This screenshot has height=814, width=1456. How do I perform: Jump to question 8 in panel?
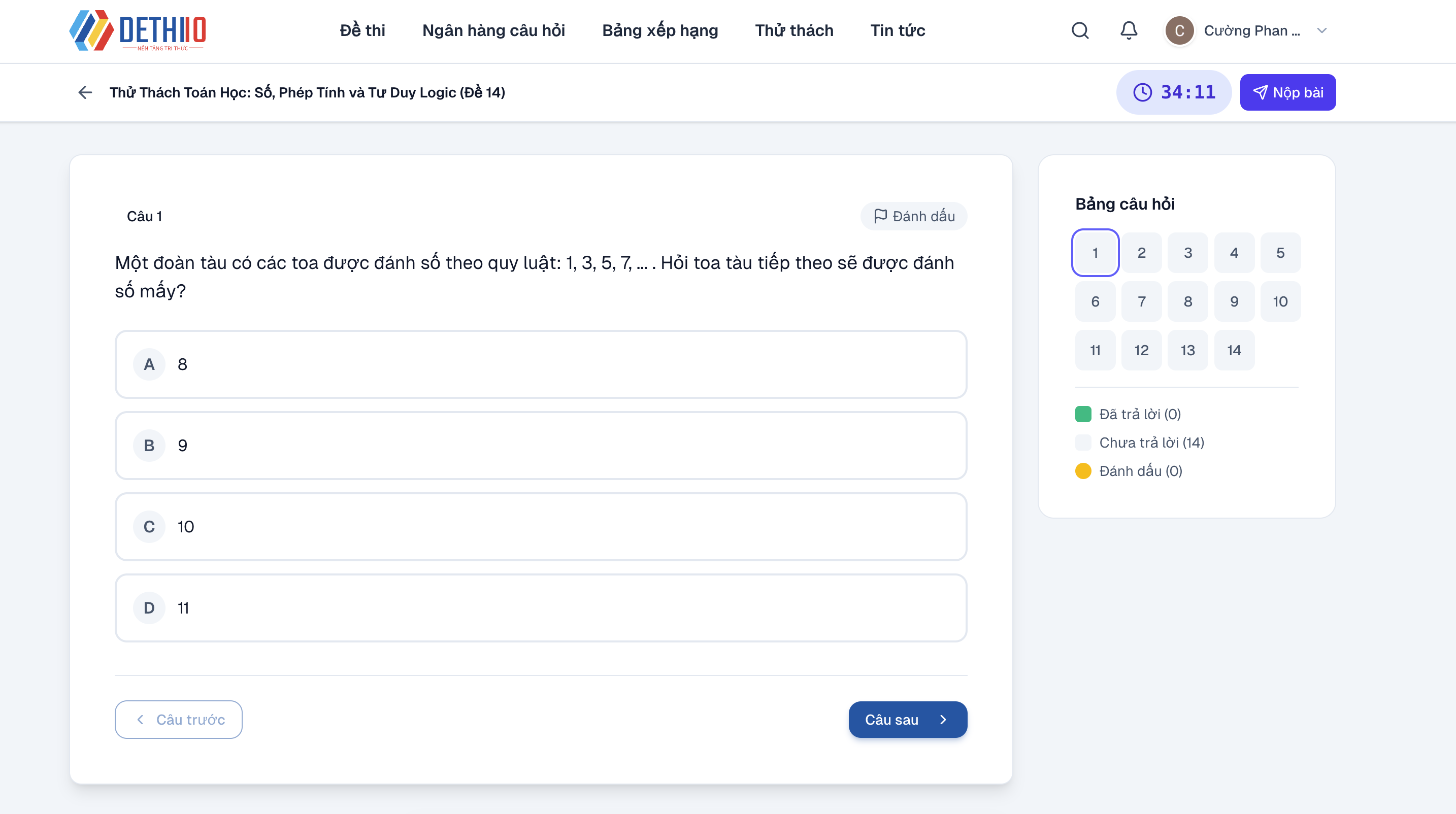pyautogui.click(x=1188, y=301)
